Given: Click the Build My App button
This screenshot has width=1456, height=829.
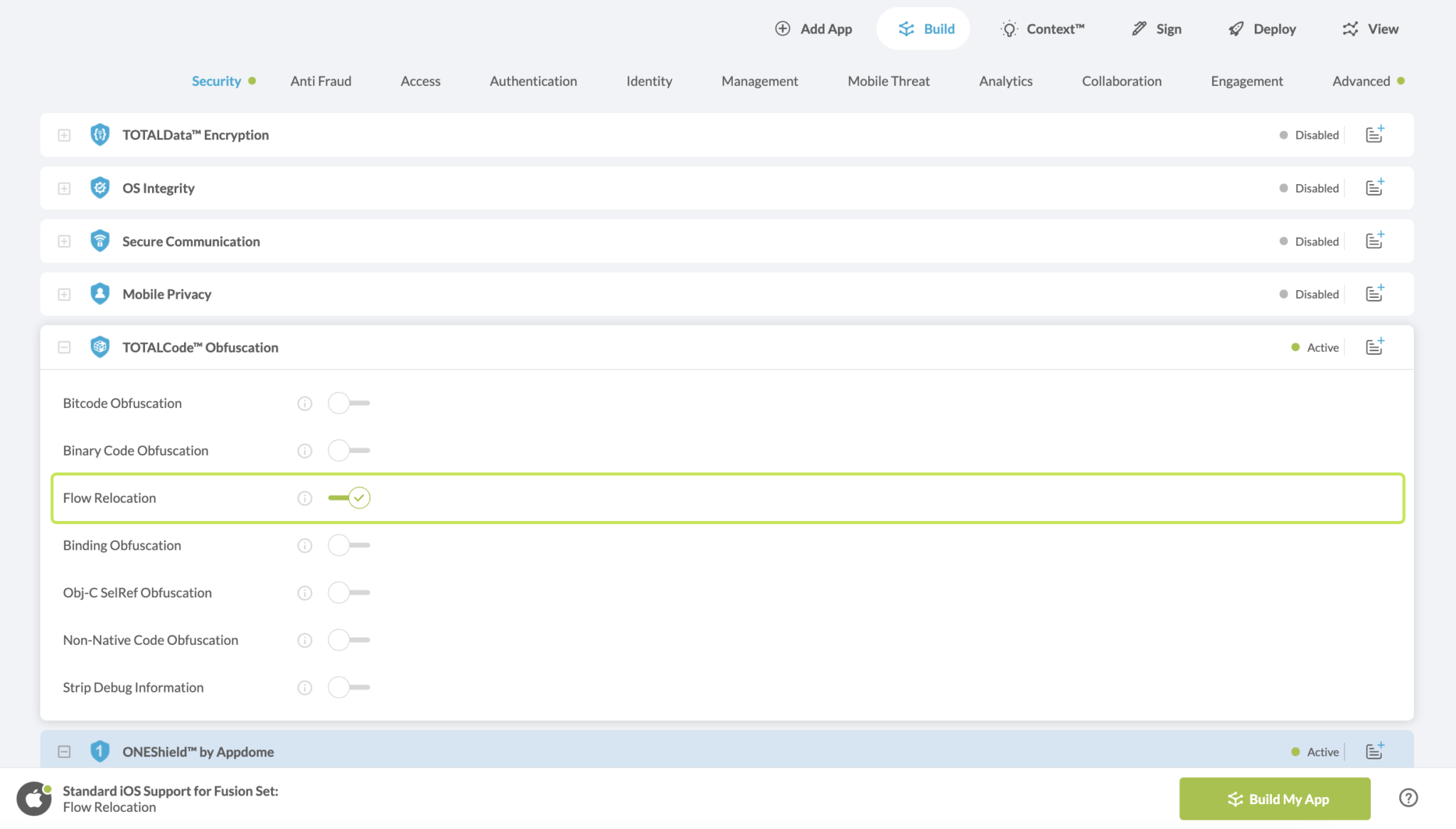Looking at the screenshot, I should pos(1275,798).
